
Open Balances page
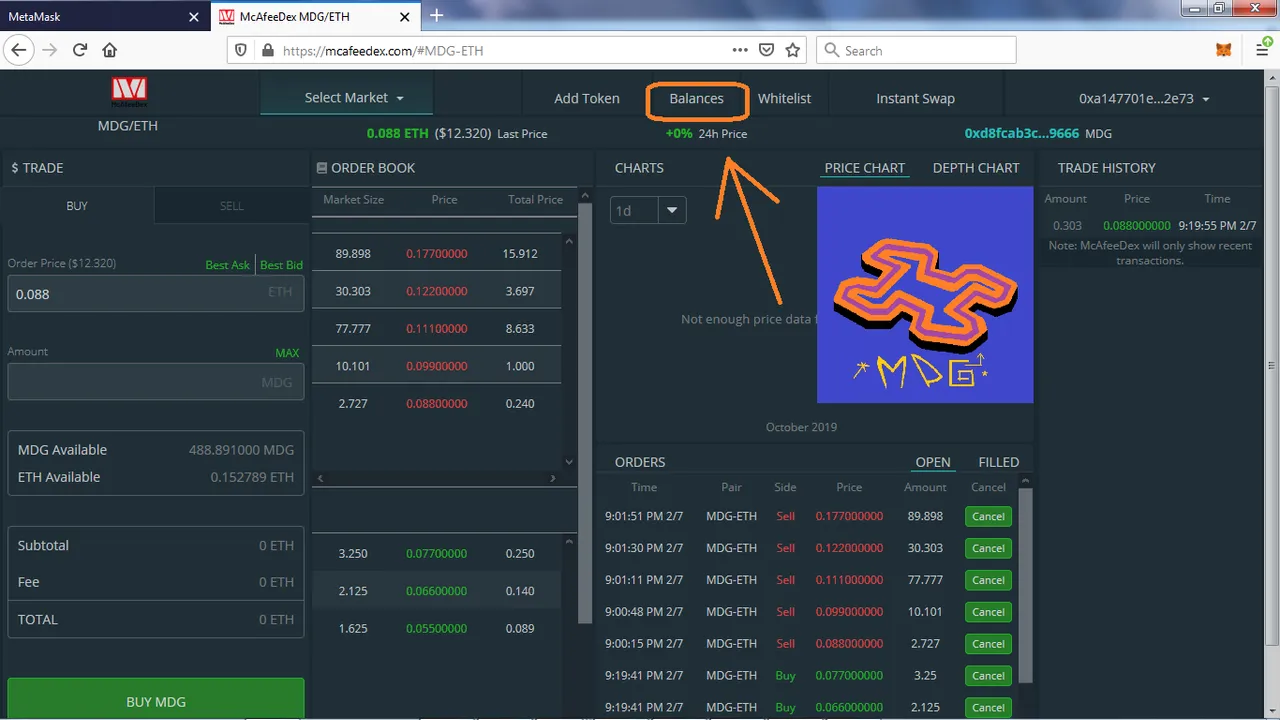click(696, 98)
